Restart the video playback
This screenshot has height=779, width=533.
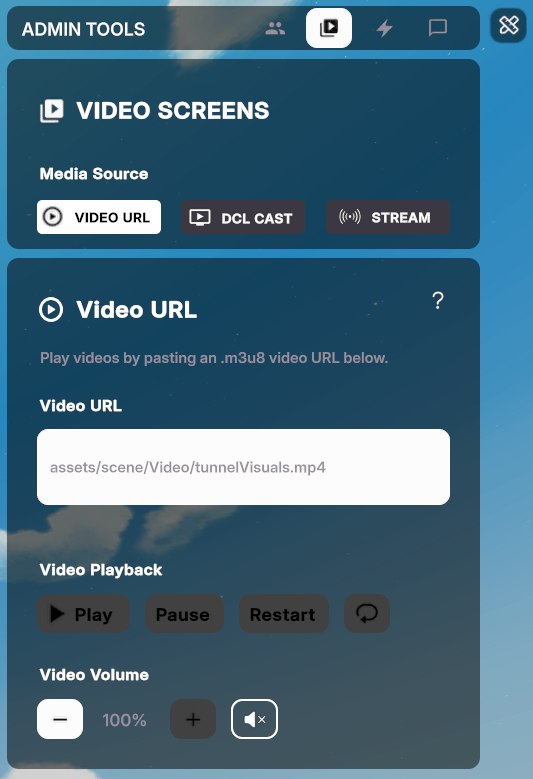click(x=284, y=614)
